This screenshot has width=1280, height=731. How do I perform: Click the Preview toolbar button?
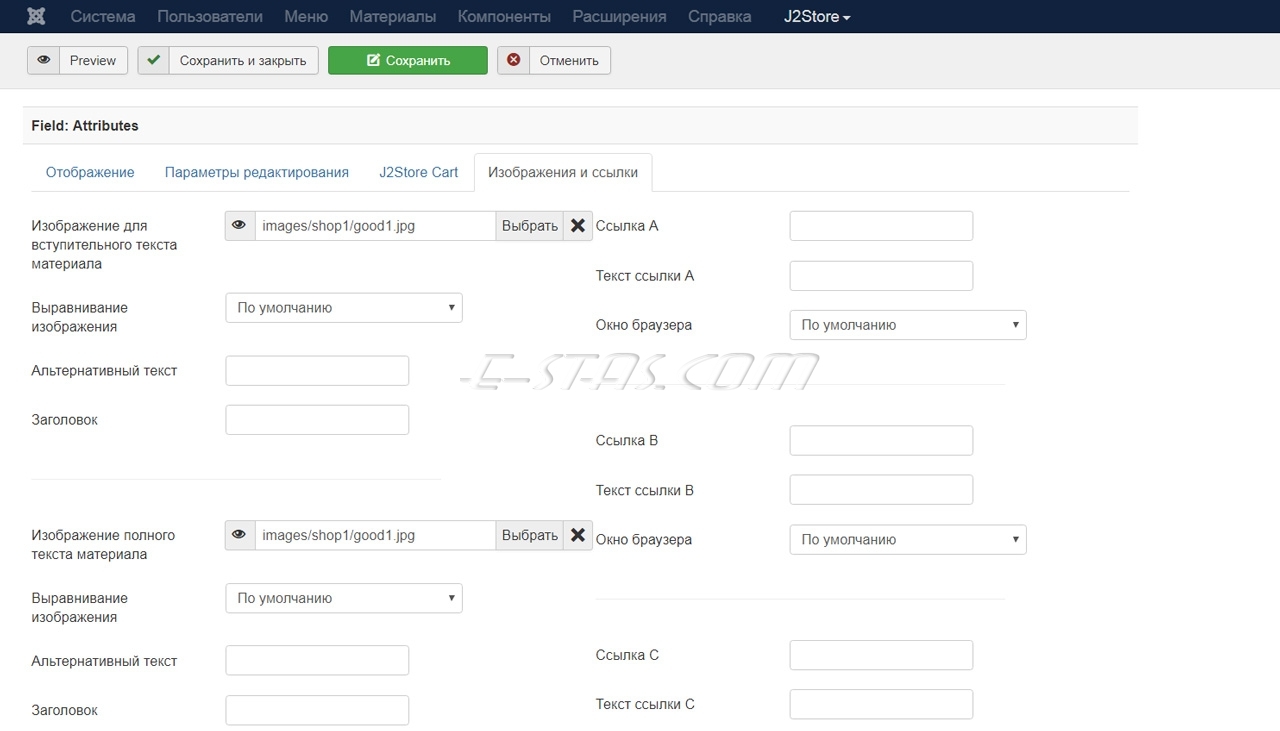pyautogui.click(x=78, y=60)
